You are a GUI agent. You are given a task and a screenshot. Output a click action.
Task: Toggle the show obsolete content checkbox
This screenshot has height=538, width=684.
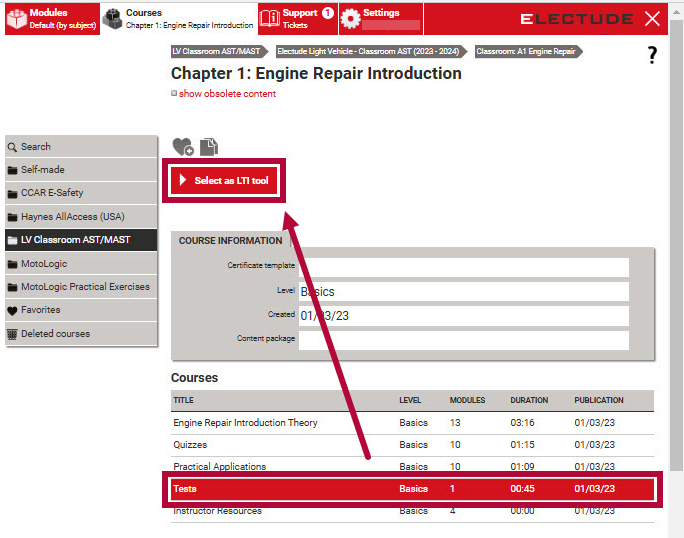pyautogui.click(x=174, y=93)
